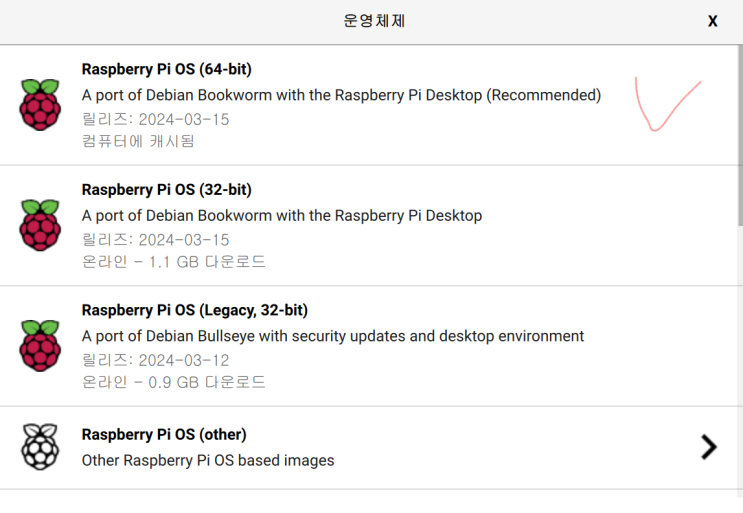Select Raspberry Pi OS (64-bit) title
This screenshot has height=513, width=743.
(x=166, y=69)
